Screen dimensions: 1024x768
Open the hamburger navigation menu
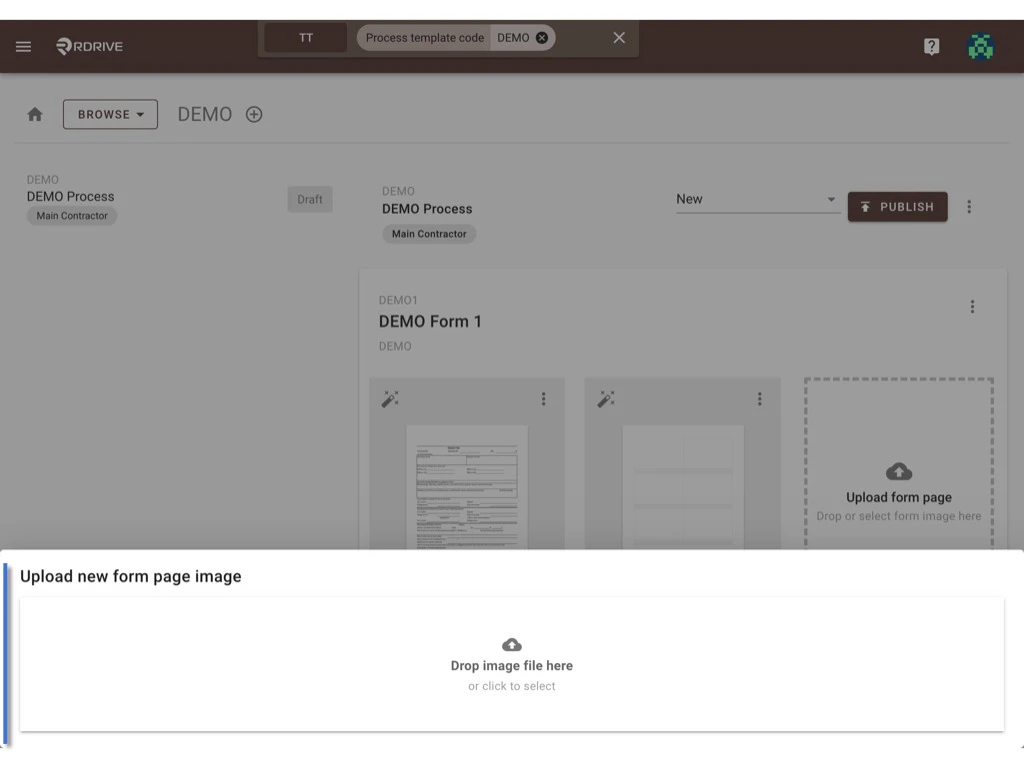(x=23, y=46)
